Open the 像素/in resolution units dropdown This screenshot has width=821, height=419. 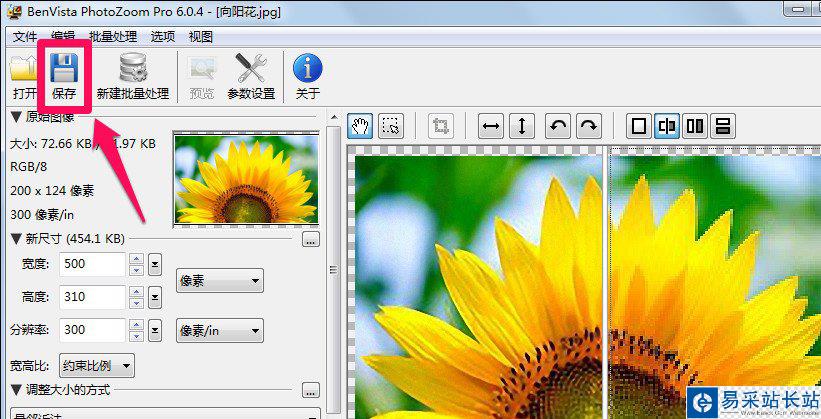(x=220, y=330)
